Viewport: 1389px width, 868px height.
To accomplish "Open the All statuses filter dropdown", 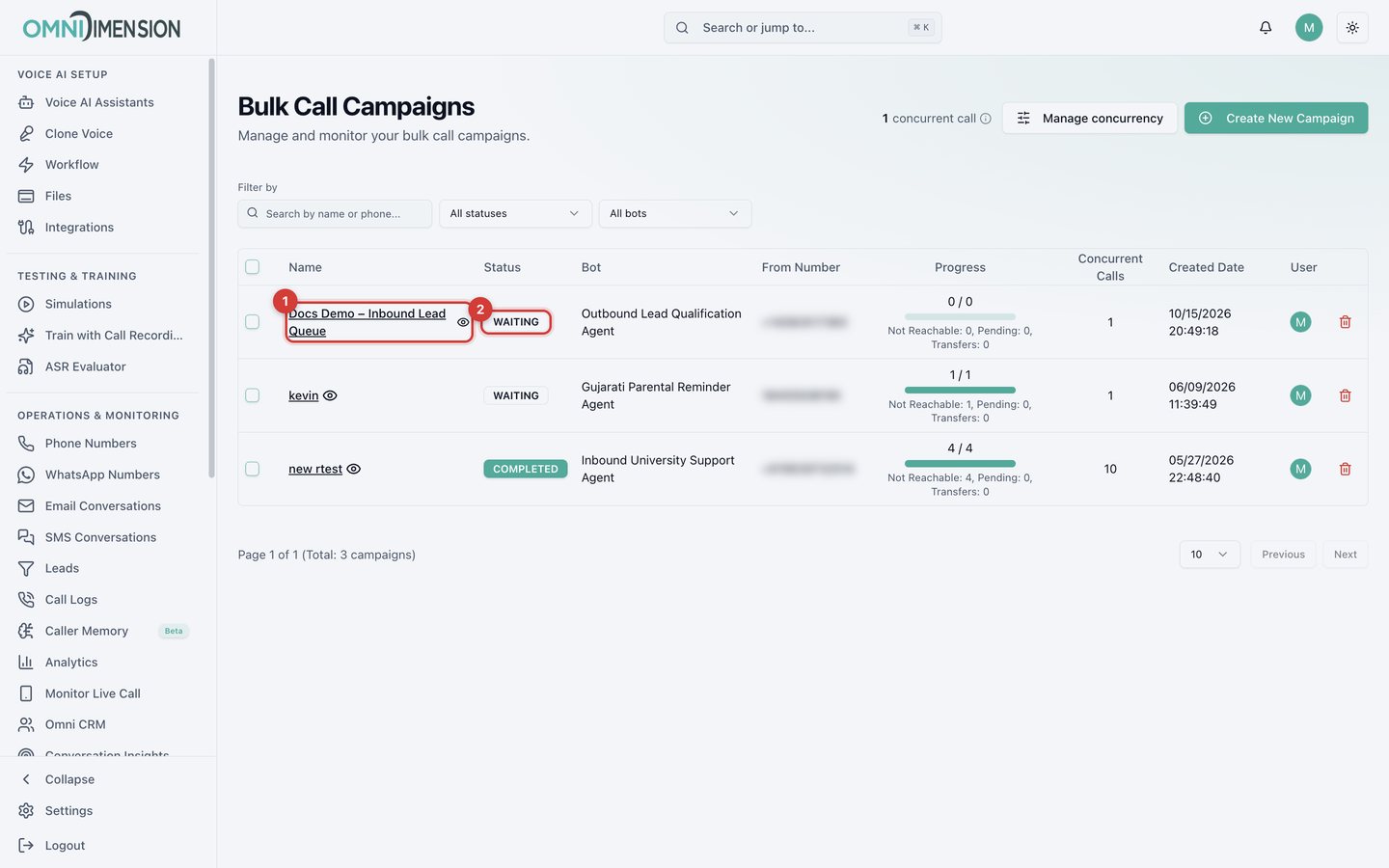I will tap(515, 213).
